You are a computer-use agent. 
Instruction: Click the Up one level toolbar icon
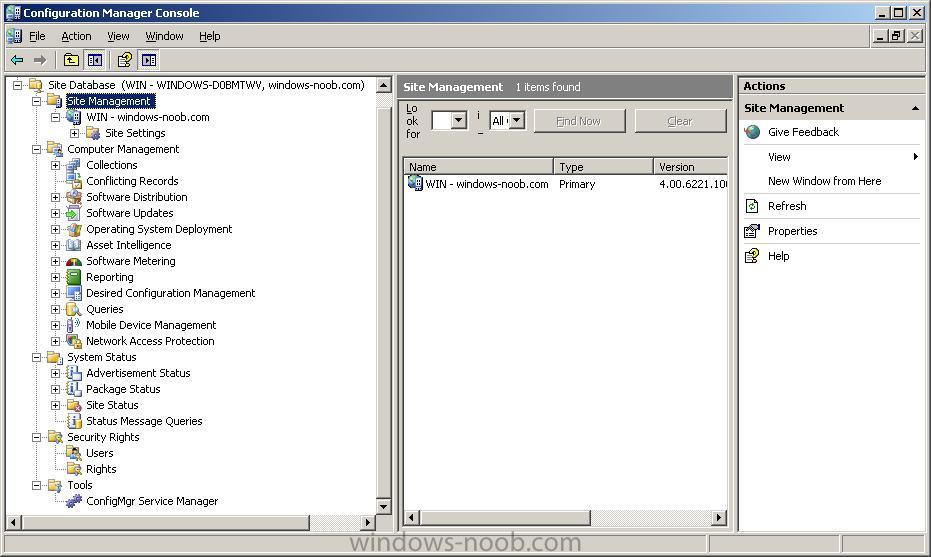[x=71, y=60]
